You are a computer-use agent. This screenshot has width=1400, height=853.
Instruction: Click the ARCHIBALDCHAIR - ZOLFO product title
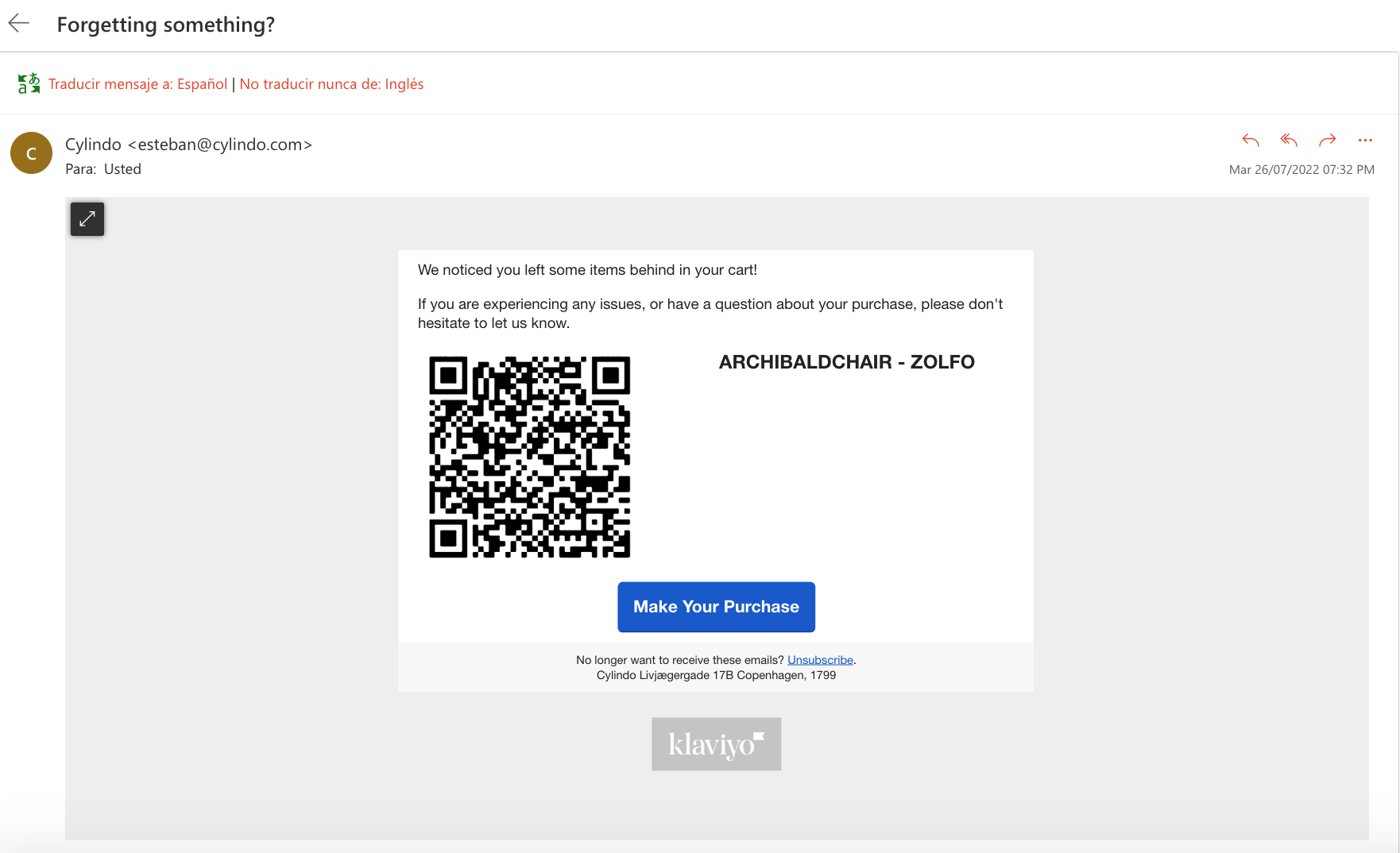coord(846,362)
